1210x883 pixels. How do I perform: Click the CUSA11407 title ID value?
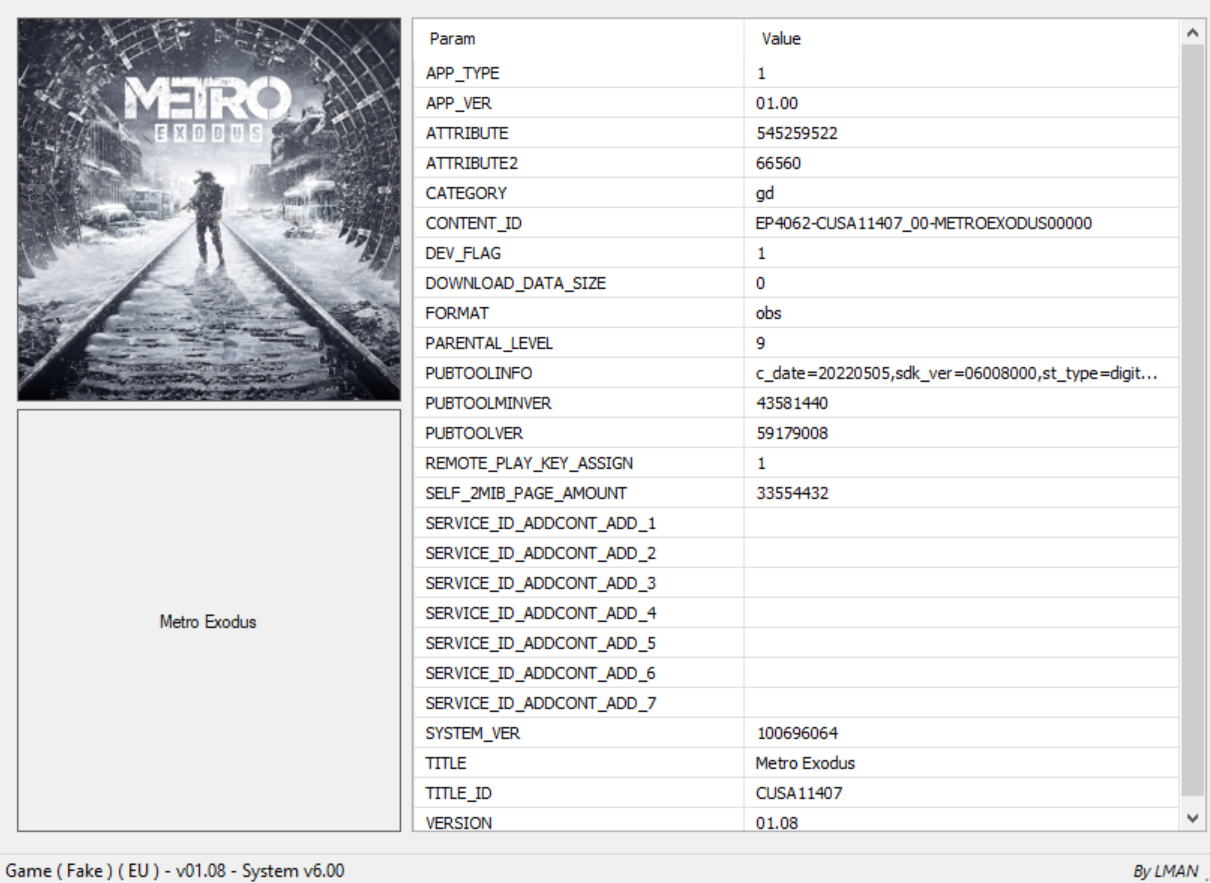coord(799,793)
